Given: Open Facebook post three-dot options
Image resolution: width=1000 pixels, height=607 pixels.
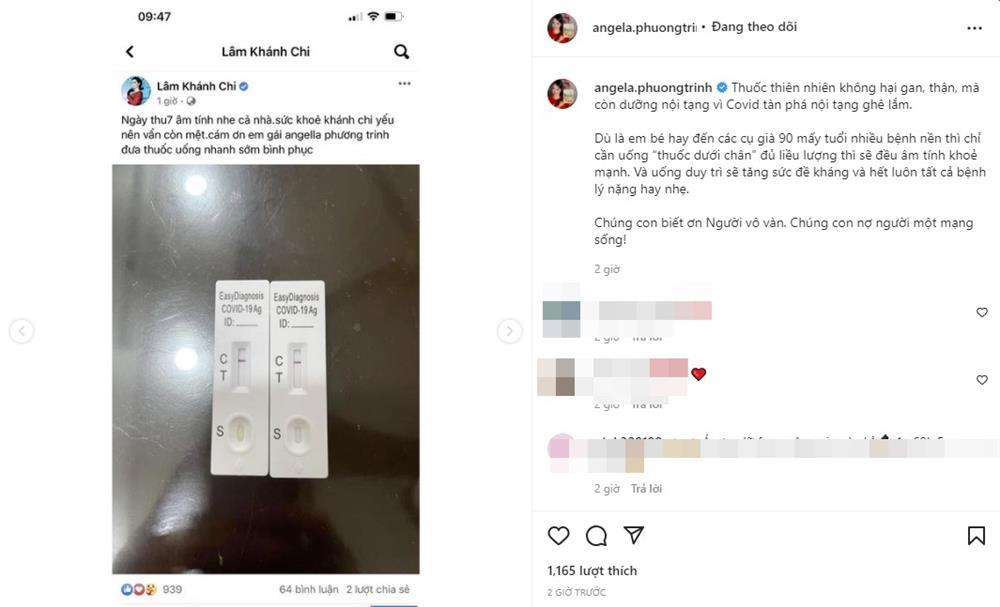Looking at the screenshot, I should pyautogui.click(x=404, y=84).
